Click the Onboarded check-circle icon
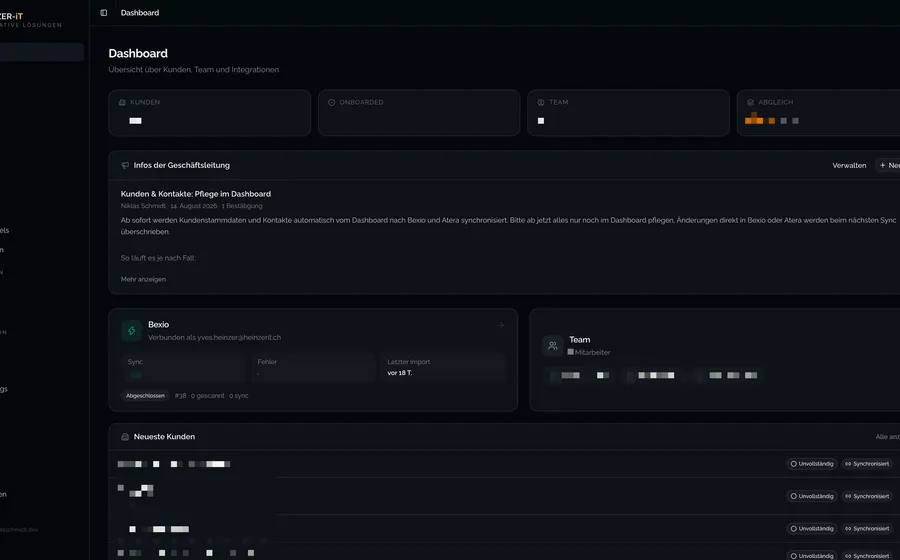 (331, 102)
